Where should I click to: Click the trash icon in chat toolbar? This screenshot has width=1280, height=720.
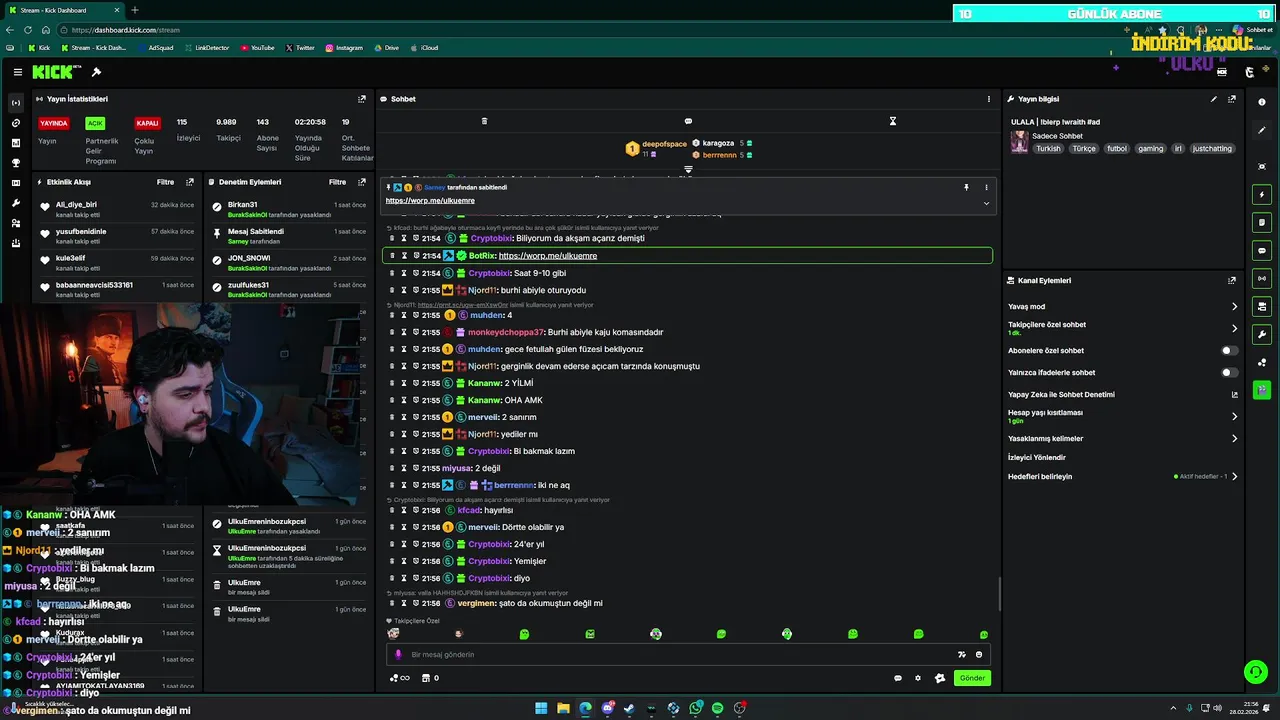pos(484,121)
